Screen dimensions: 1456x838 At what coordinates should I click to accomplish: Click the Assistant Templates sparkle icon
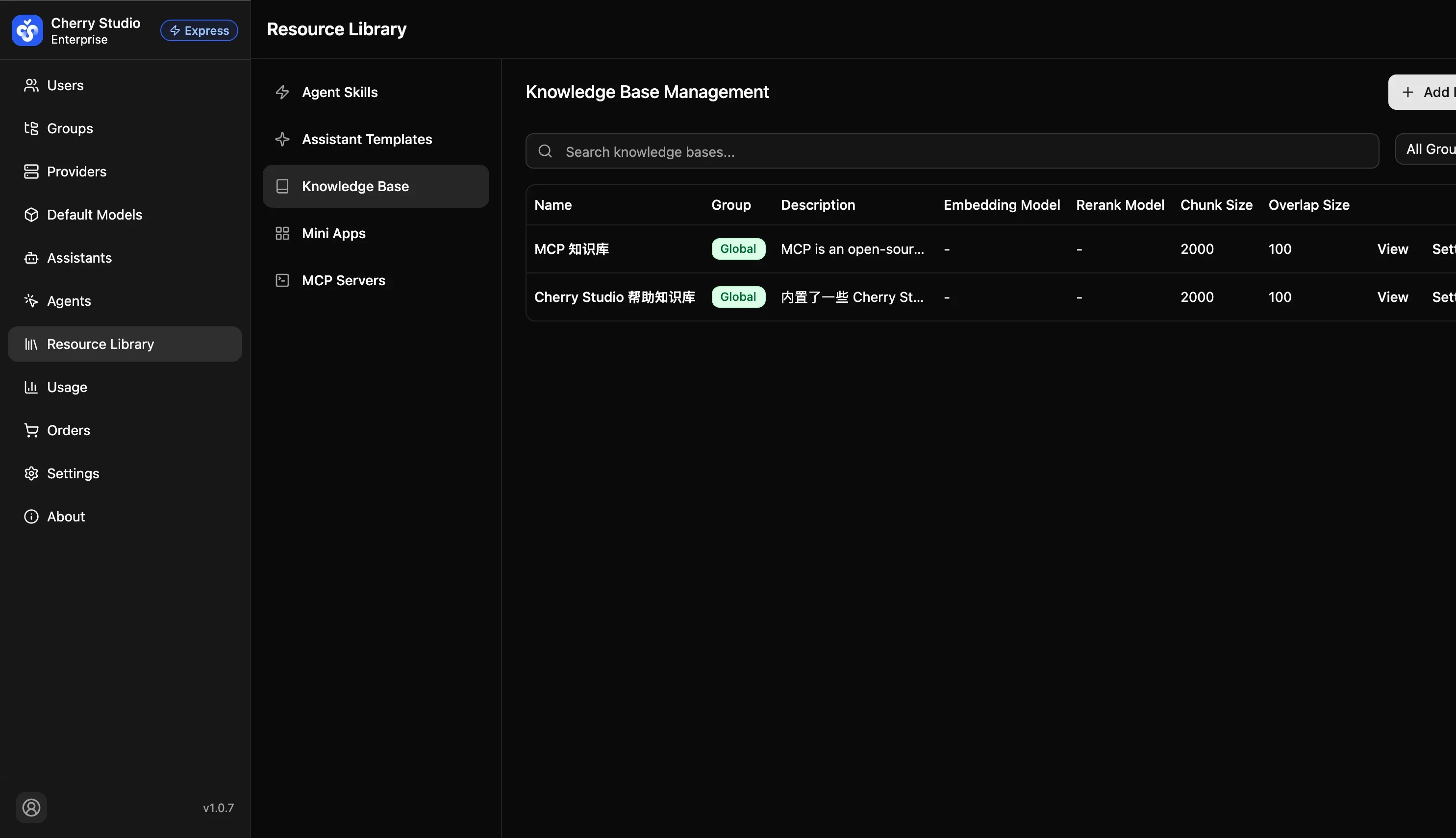tap(282, 139)
